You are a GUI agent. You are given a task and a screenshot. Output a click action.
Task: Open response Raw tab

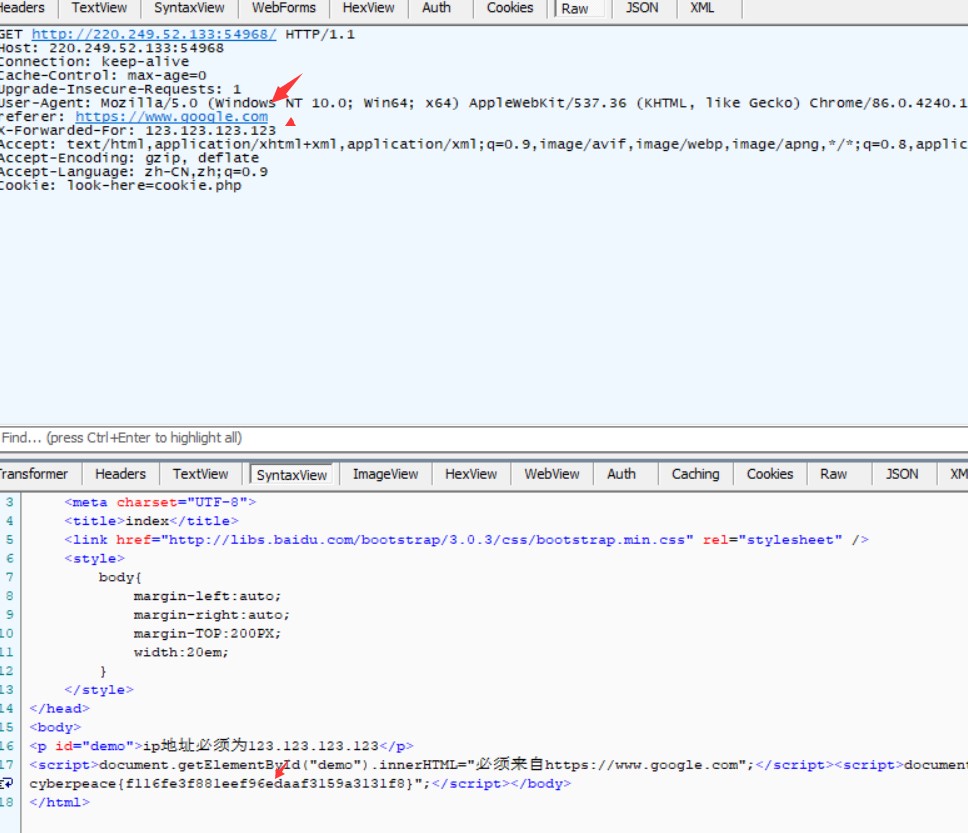[833, 474]
